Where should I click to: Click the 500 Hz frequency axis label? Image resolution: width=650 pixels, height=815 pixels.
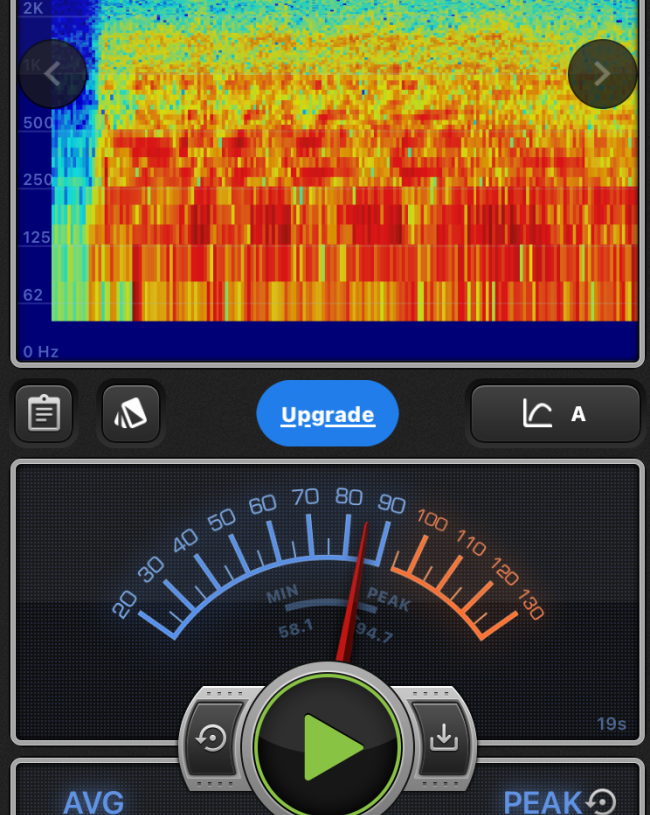coord(37,123)
